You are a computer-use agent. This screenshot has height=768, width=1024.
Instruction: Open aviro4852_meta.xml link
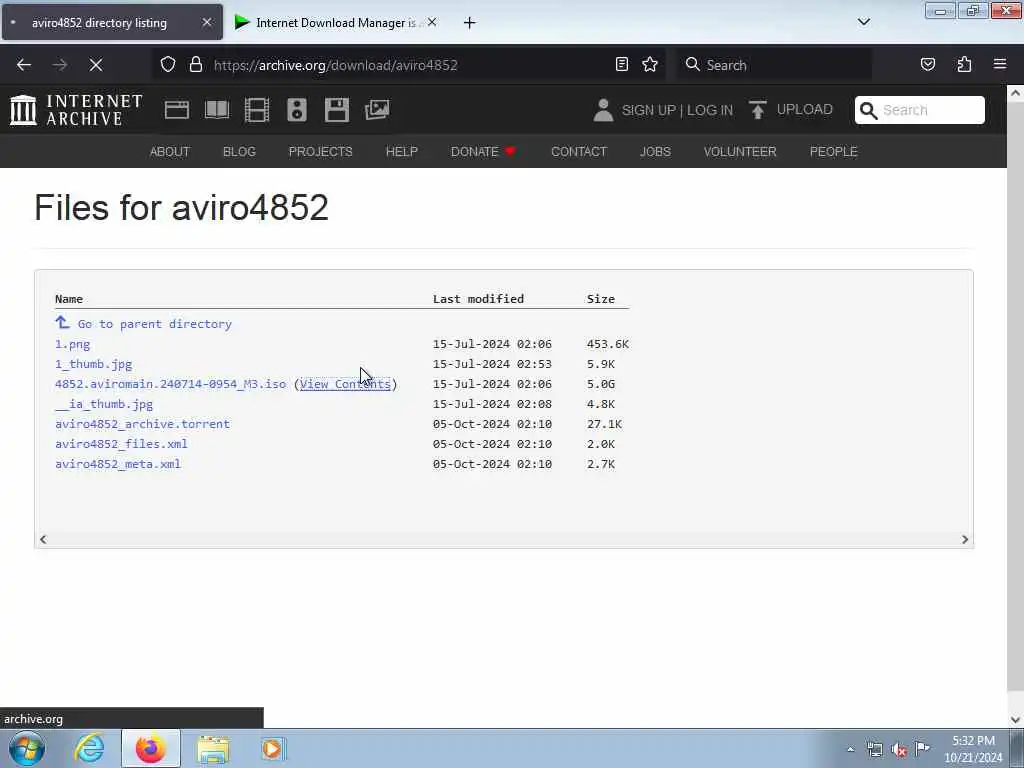pos(118,464)
